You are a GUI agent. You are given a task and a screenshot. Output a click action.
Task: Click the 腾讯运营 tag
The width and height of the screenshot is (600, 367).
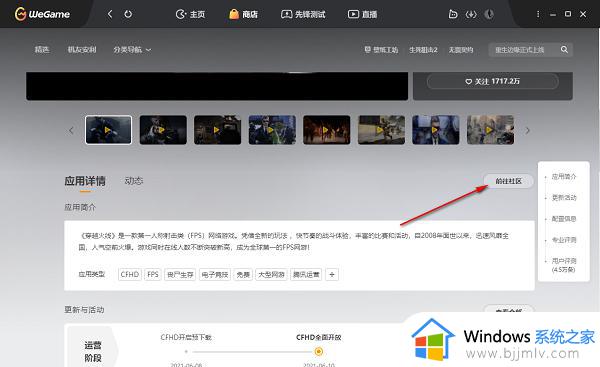tap(306, 274)
